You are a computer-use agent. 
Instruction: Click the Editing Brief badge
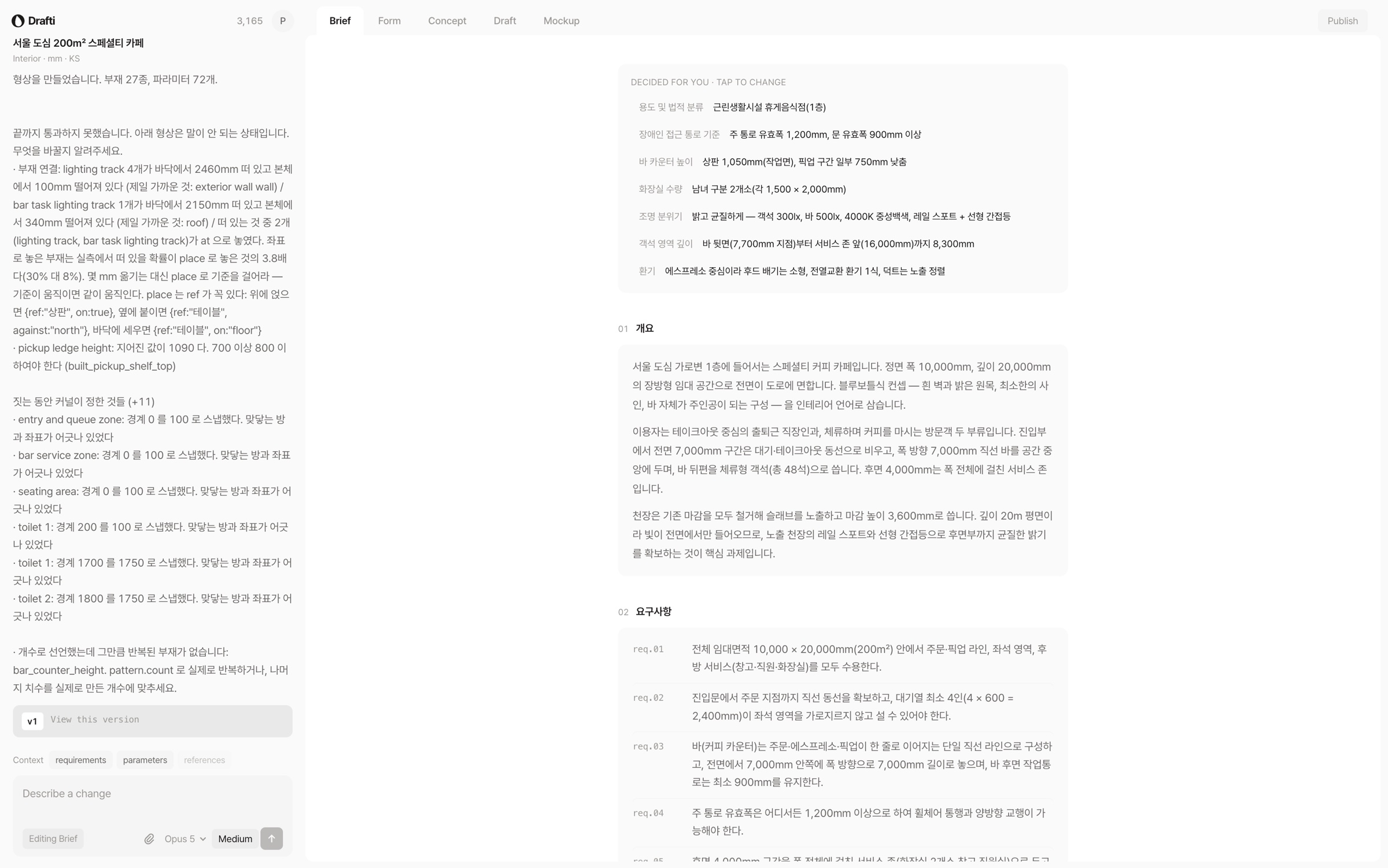53,839
